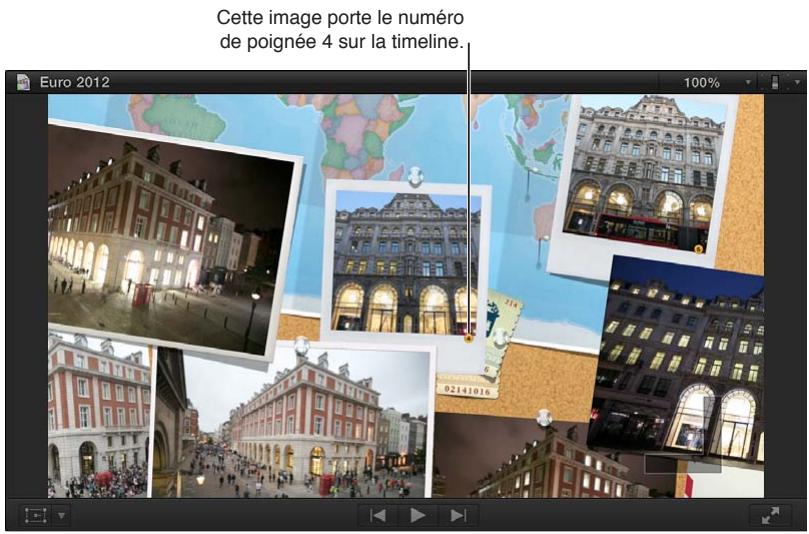
Task: Select the Transform tool icon
Action: tap(36, 515)
